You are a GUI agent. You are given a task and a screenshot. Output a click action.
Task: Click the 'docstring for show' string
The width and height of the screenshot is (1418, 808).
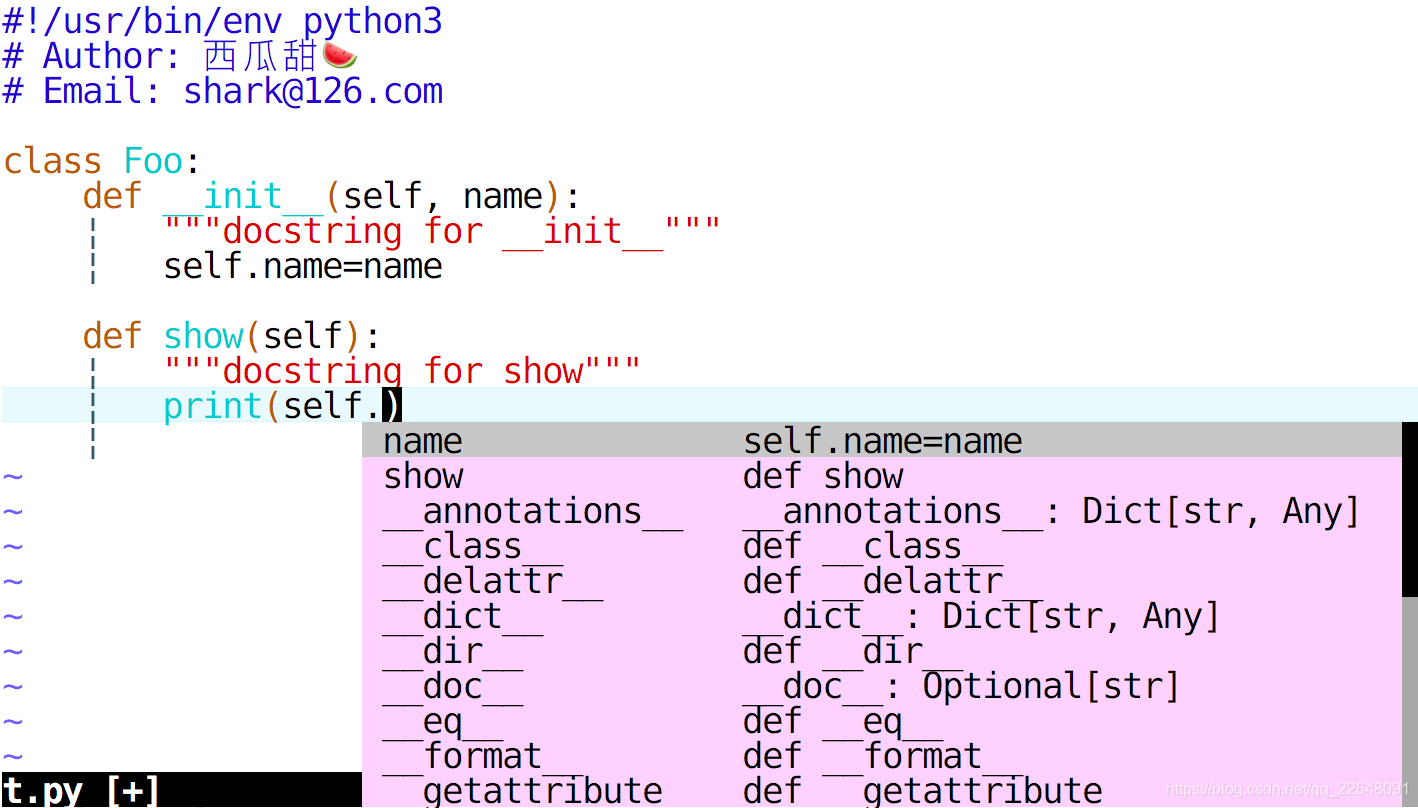point(402,370)
